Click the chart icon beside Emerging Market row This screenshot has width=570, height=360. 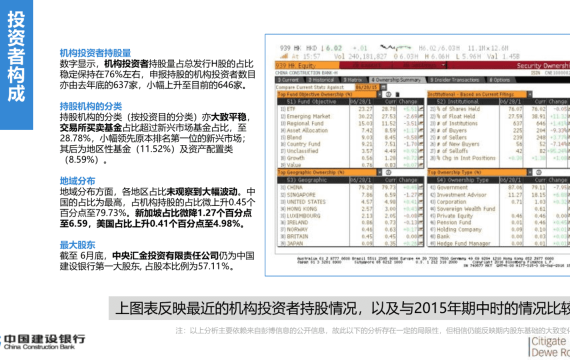[x=421, y=116]
